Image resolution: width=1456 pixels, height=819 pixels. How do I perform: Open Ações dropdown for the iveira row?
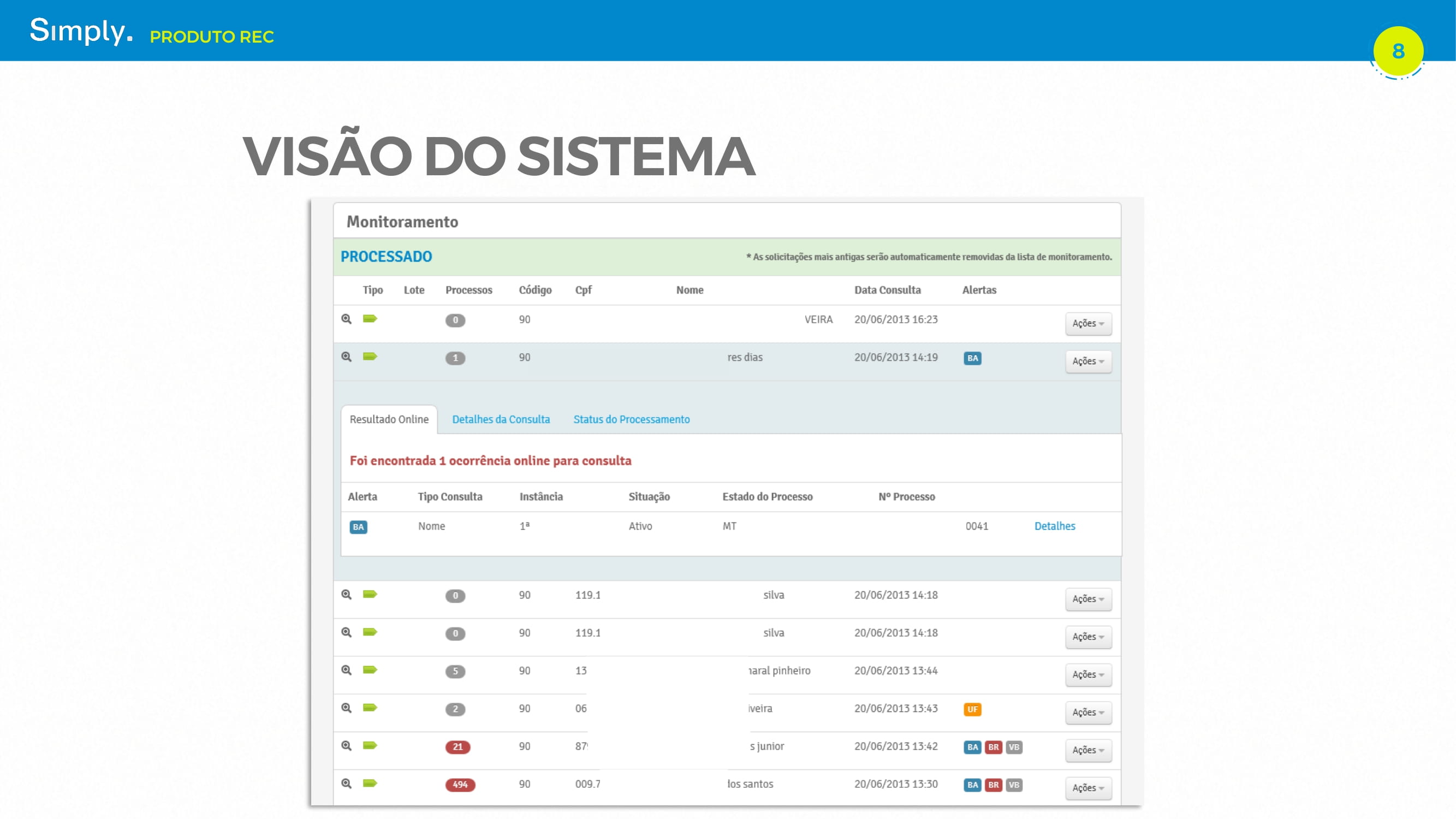coord(1088,713)
